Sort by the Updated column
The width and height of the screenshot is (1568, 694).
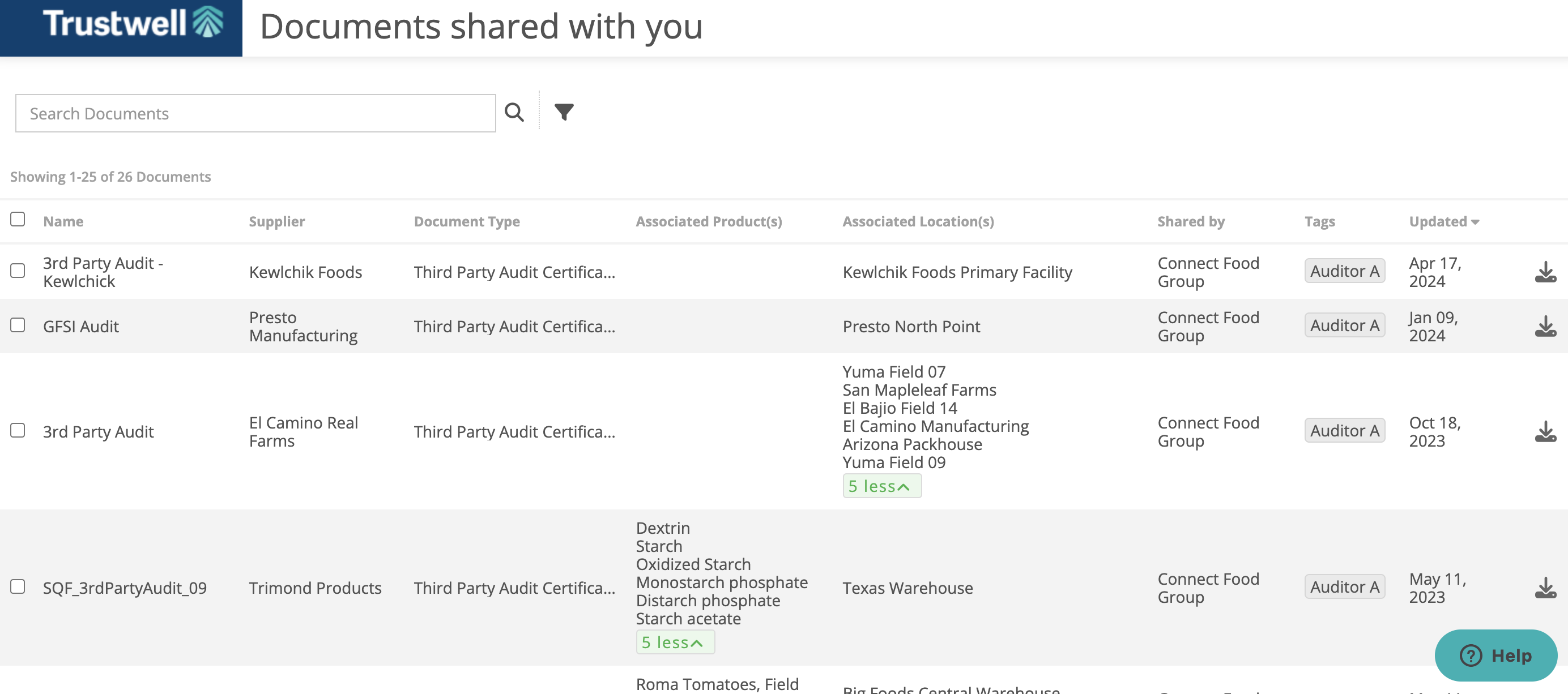[x=1444, y=221]
